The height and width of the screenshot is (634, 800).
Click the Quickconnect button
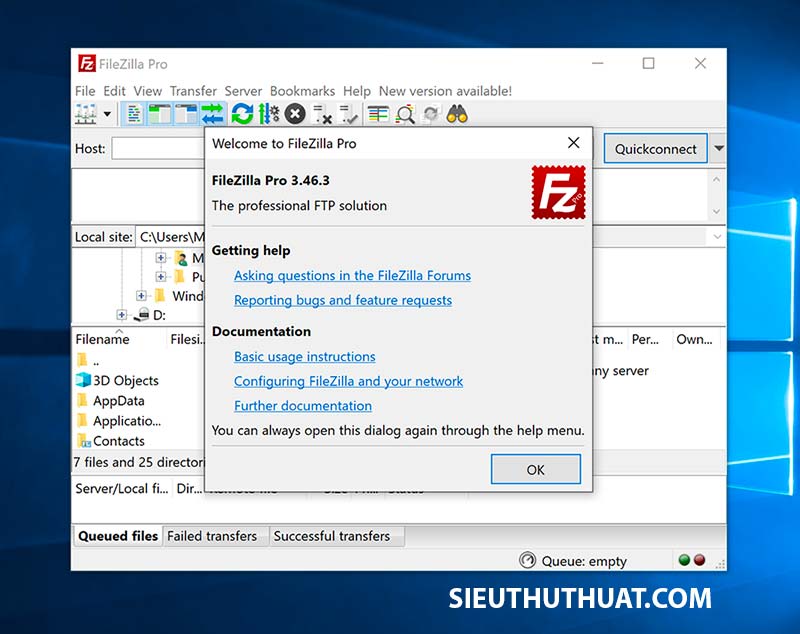click(x=655, y=148)
